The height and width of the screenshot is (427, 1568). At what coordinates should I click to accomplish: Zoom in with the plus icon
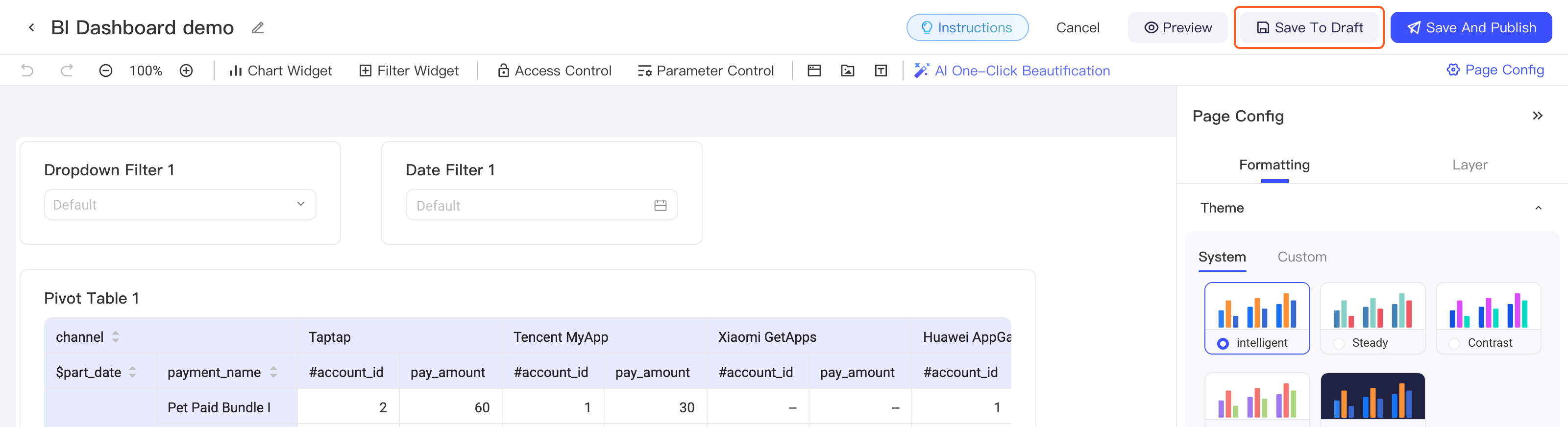(x=186, y=71)
